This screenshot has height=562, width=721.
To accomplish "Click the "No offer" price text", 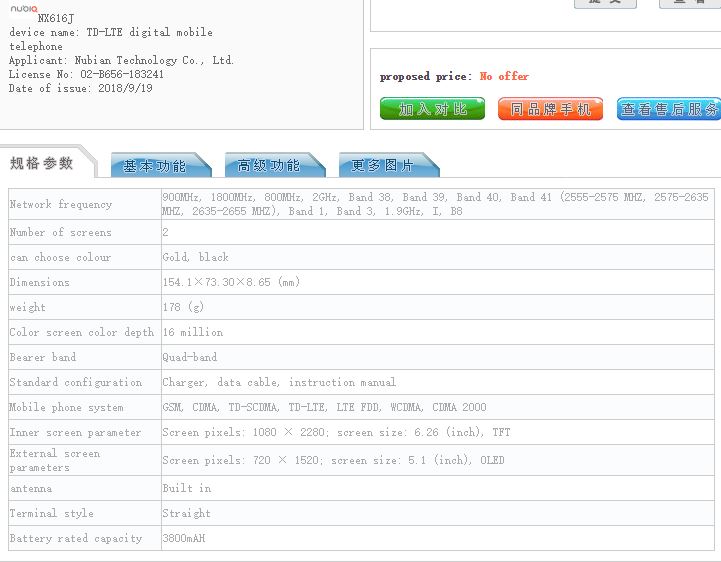I will pyautogui.click(x=504, y=76).
